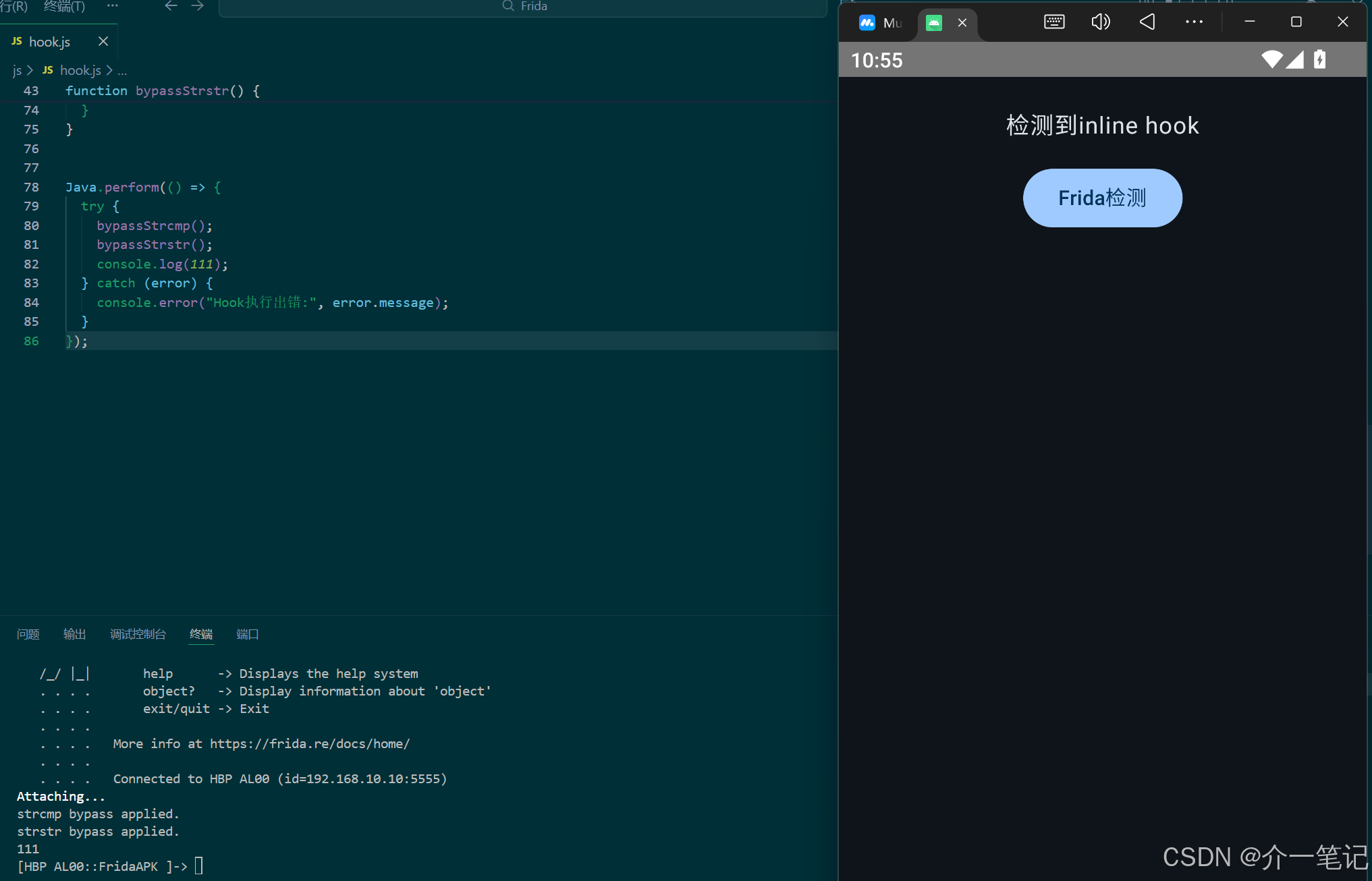Open the 调试控制台 panel tab
The height and width of the screenshot is (881, 1372).
pyautogui.click(x=138, y=634)
